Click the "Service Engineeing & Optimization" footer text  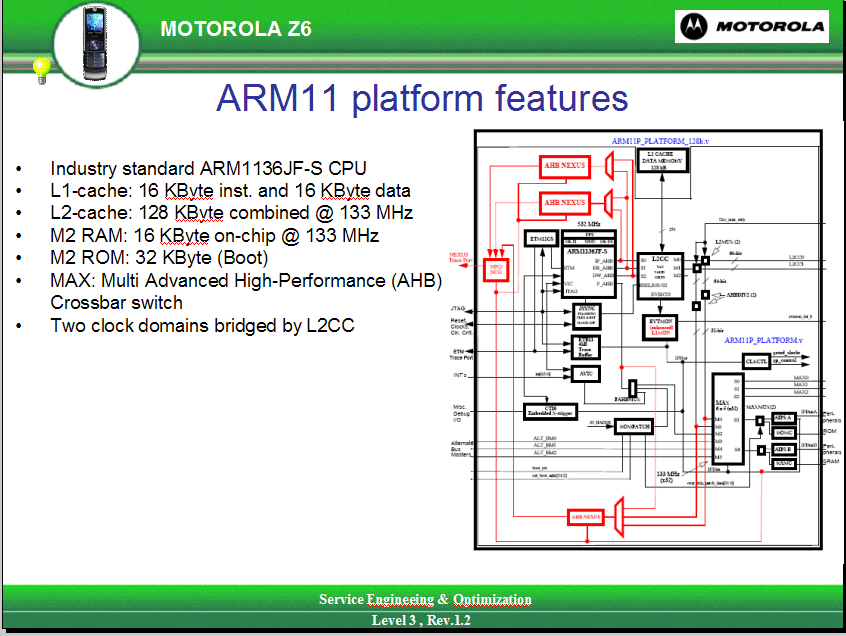[425, 599]
